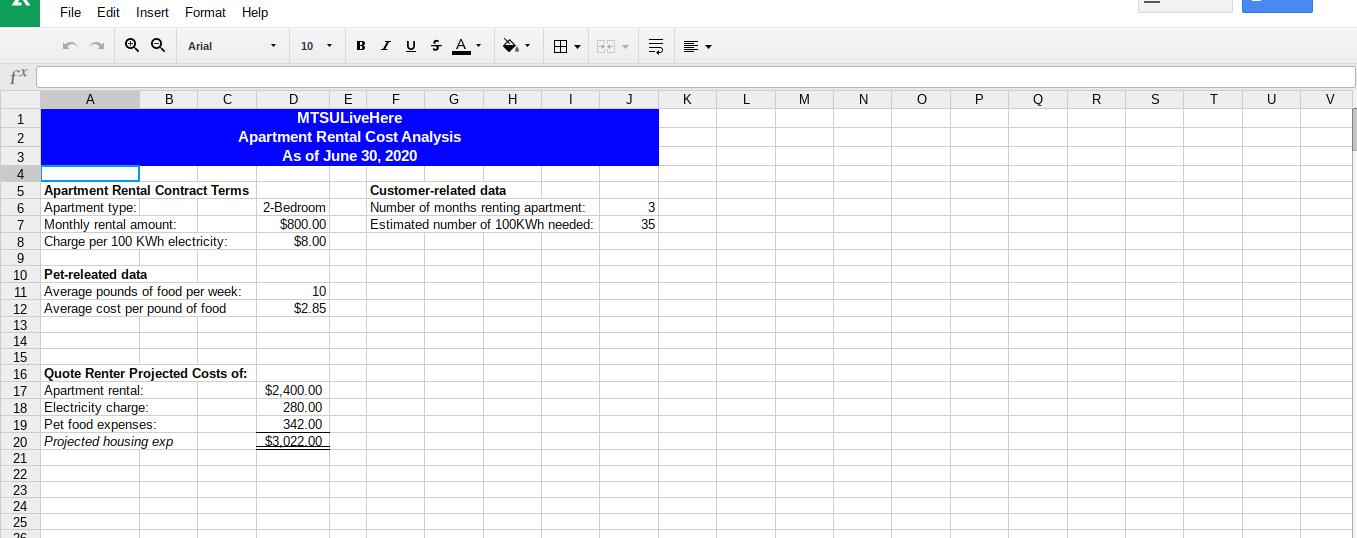Expand the merge cells dropdown arrow
Screen dimensions: 1357x538
click(x=625, y=46)
